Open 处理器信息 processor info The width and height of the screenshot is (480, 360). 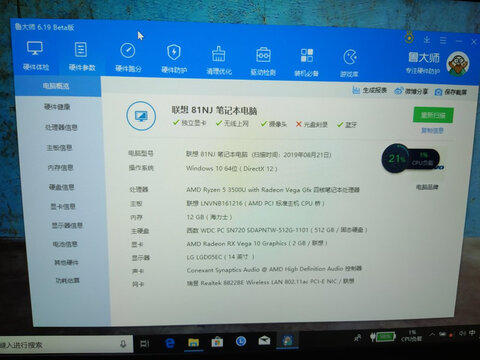click(x=61, y=127)
